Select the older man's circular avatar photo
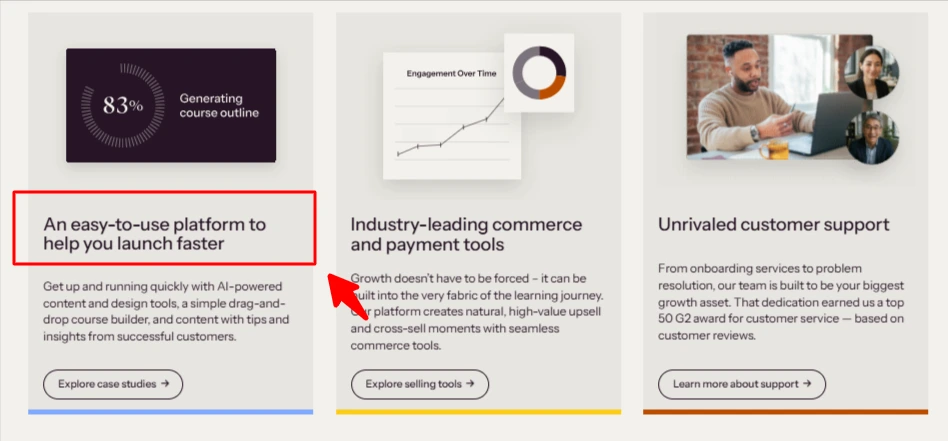The width and height of the screenshot is (948, 441). click(872, 137)
